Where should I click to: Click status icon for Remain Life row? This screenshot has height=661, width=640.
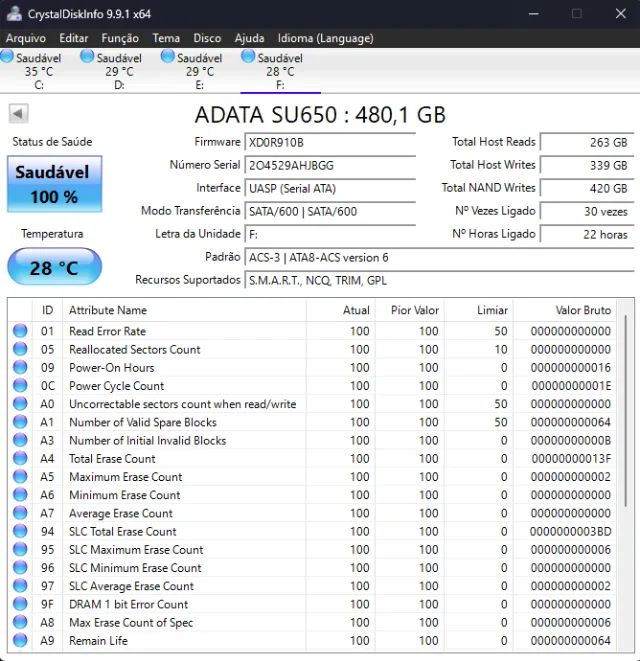pos(20,640)
